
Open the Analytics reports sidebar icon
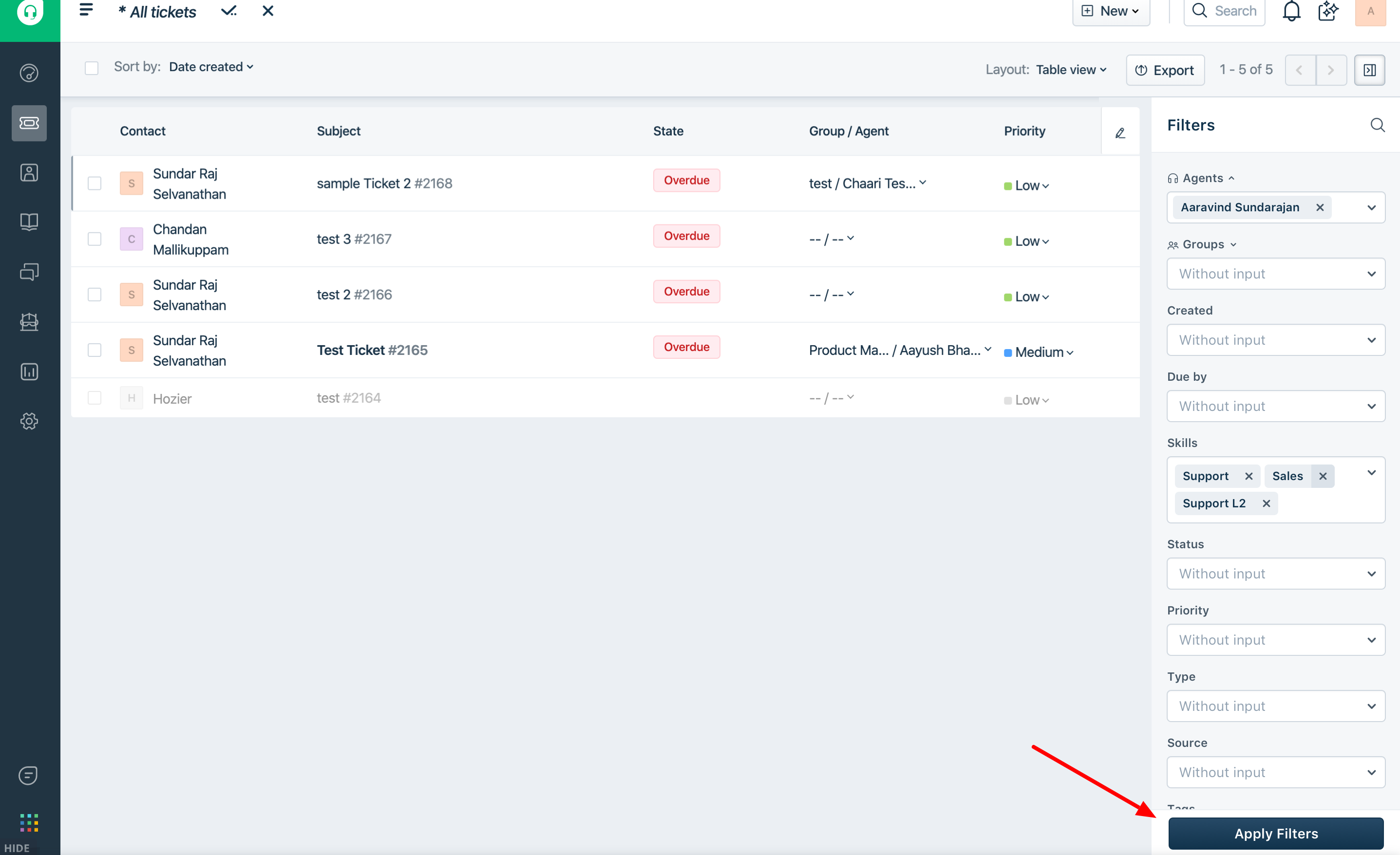click(x=29, y=372)
